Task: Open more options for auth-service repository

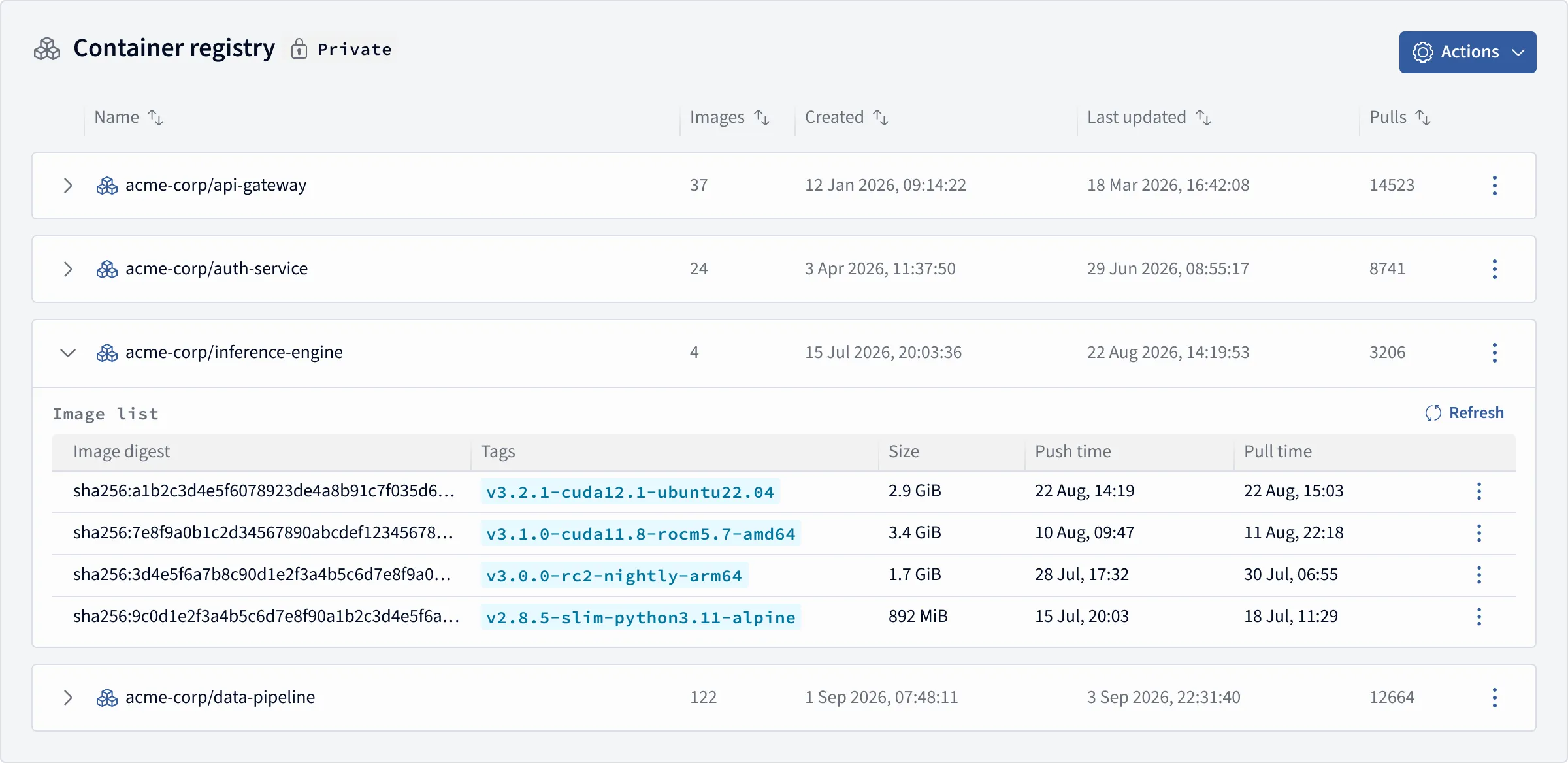Action: pyautogui.click(x=1495, y=269)
